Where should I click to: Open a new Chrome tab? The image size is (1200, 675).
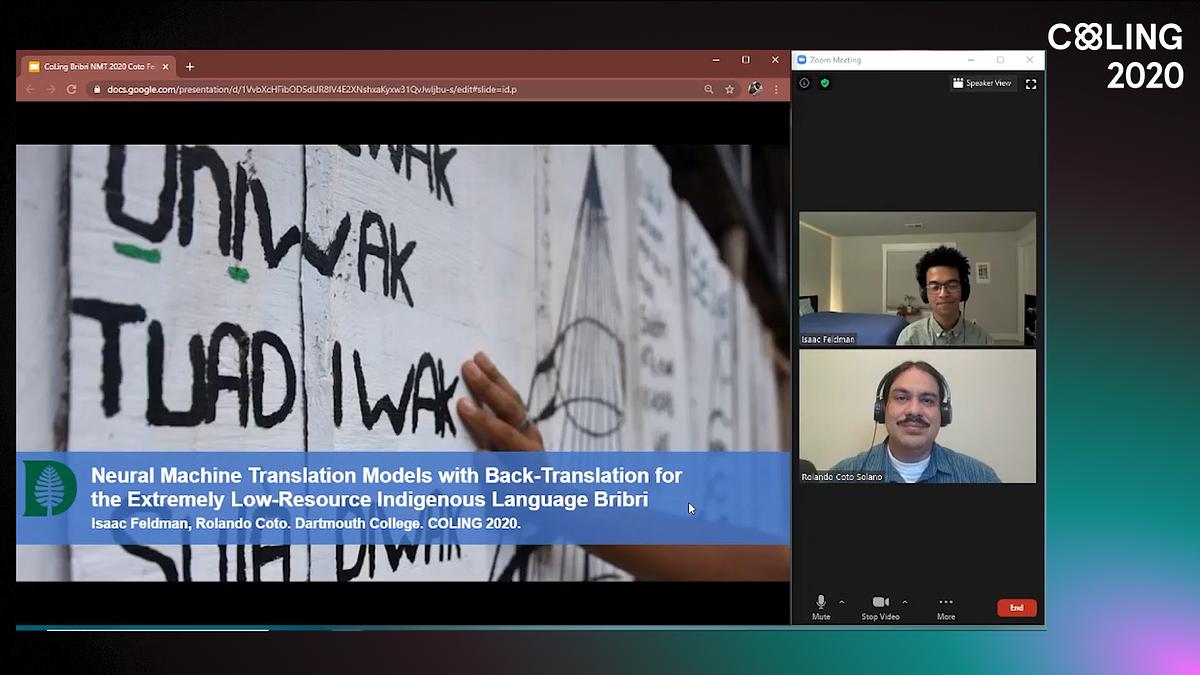190,67
